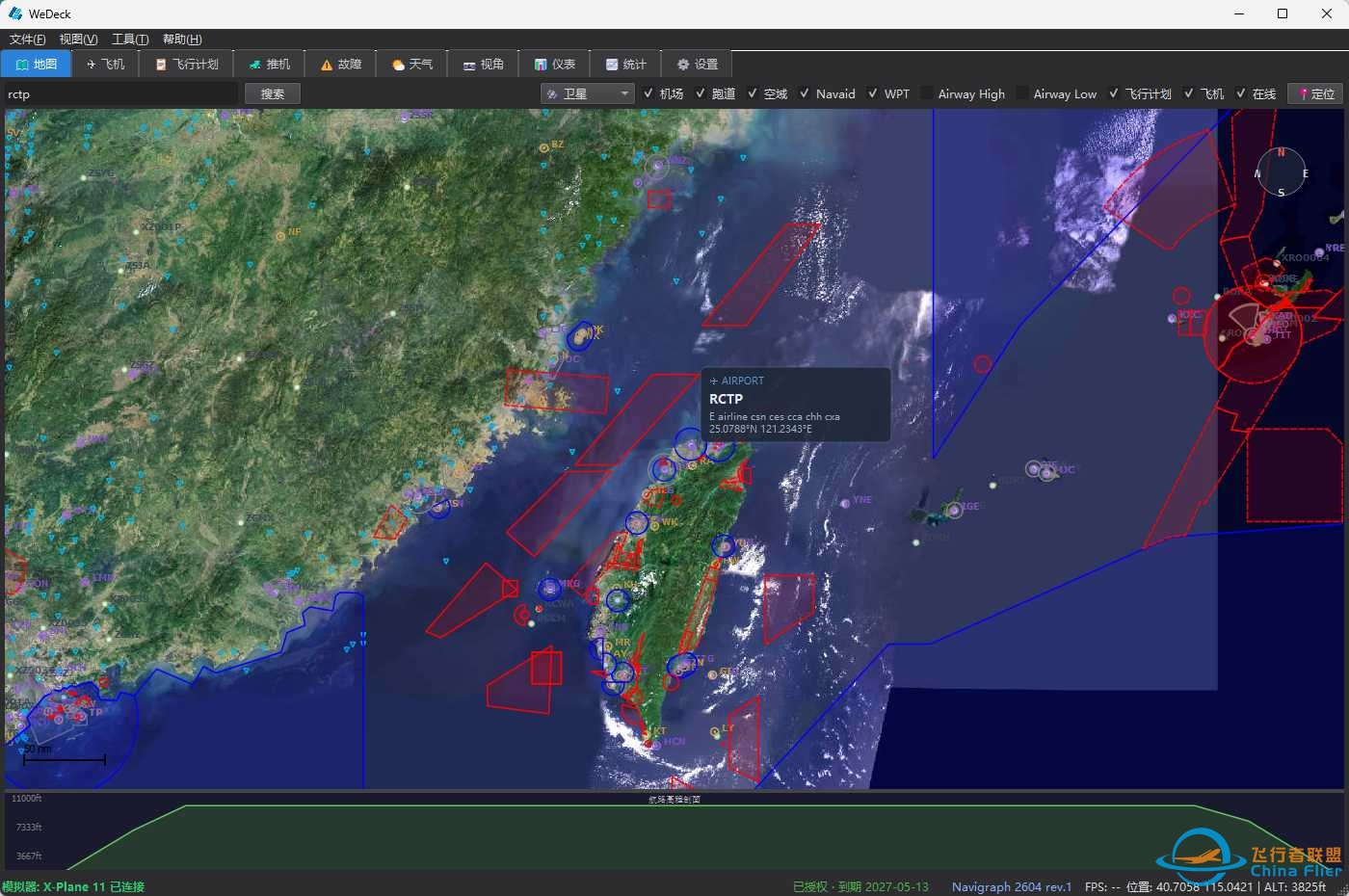Screen dimensions: 1349x896
Task: Pick the YNE navaid marker on the map
Action: [845, 503]
